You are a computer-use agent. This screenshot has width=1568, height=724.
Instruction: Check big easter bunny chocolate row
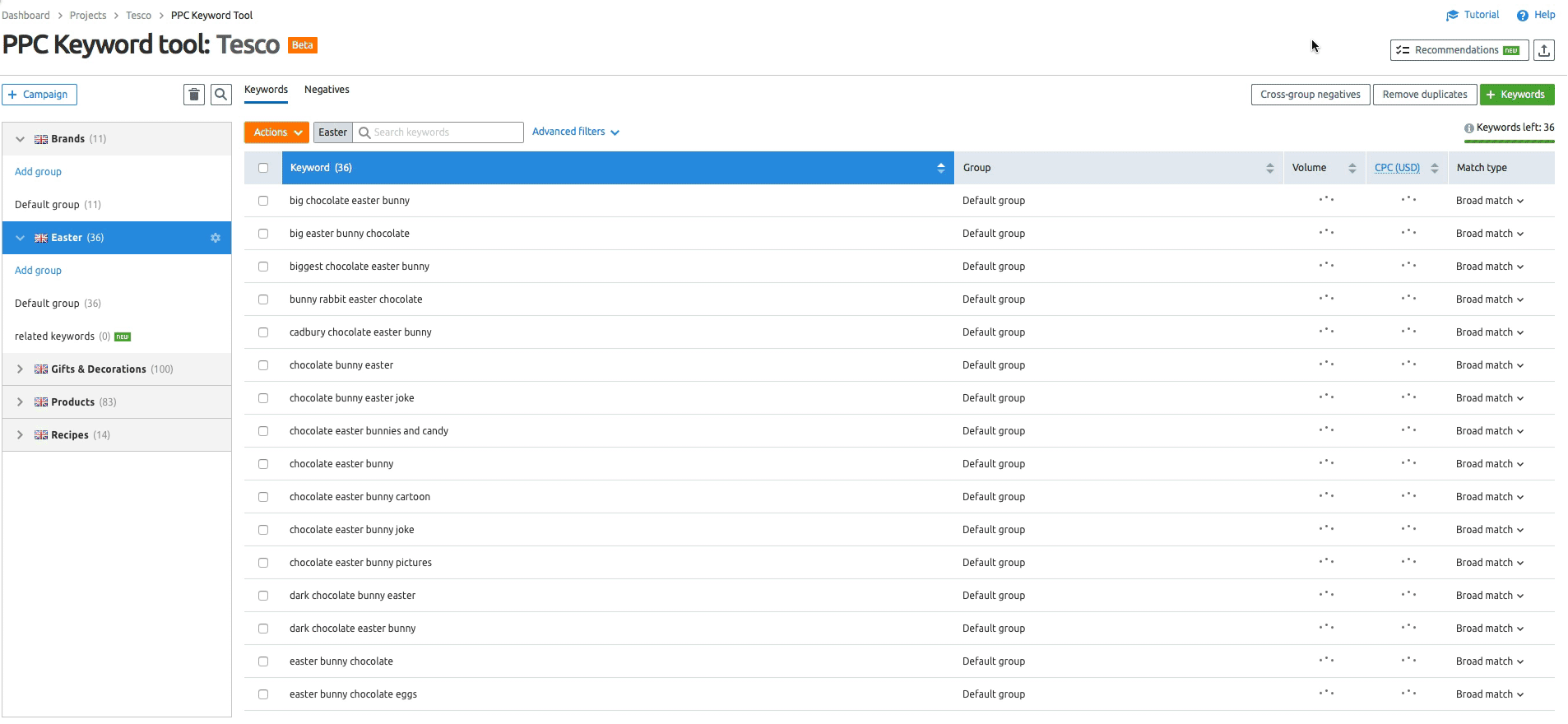coord(263,234)
